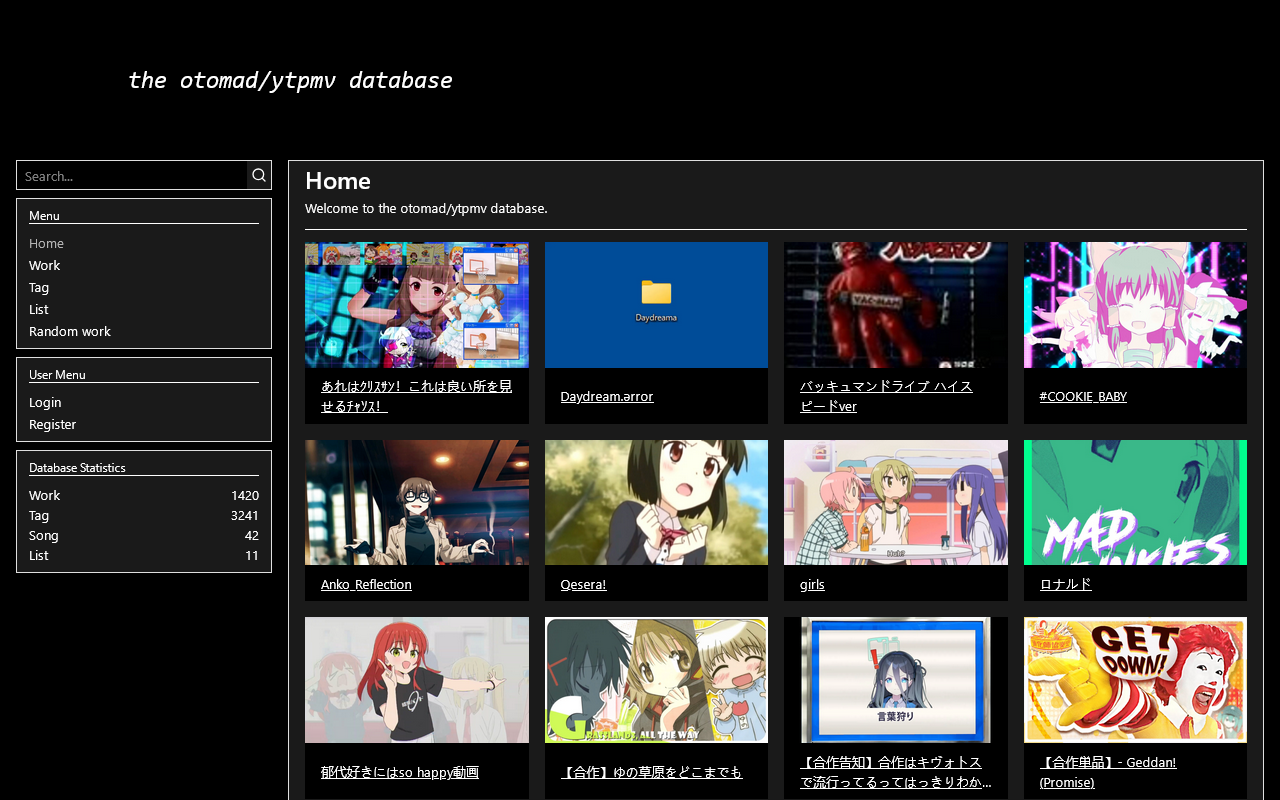The width and height of the screenshot is (1280, 800).
Task: Click the User Menu heading
Action: click(x=57, y=374)
